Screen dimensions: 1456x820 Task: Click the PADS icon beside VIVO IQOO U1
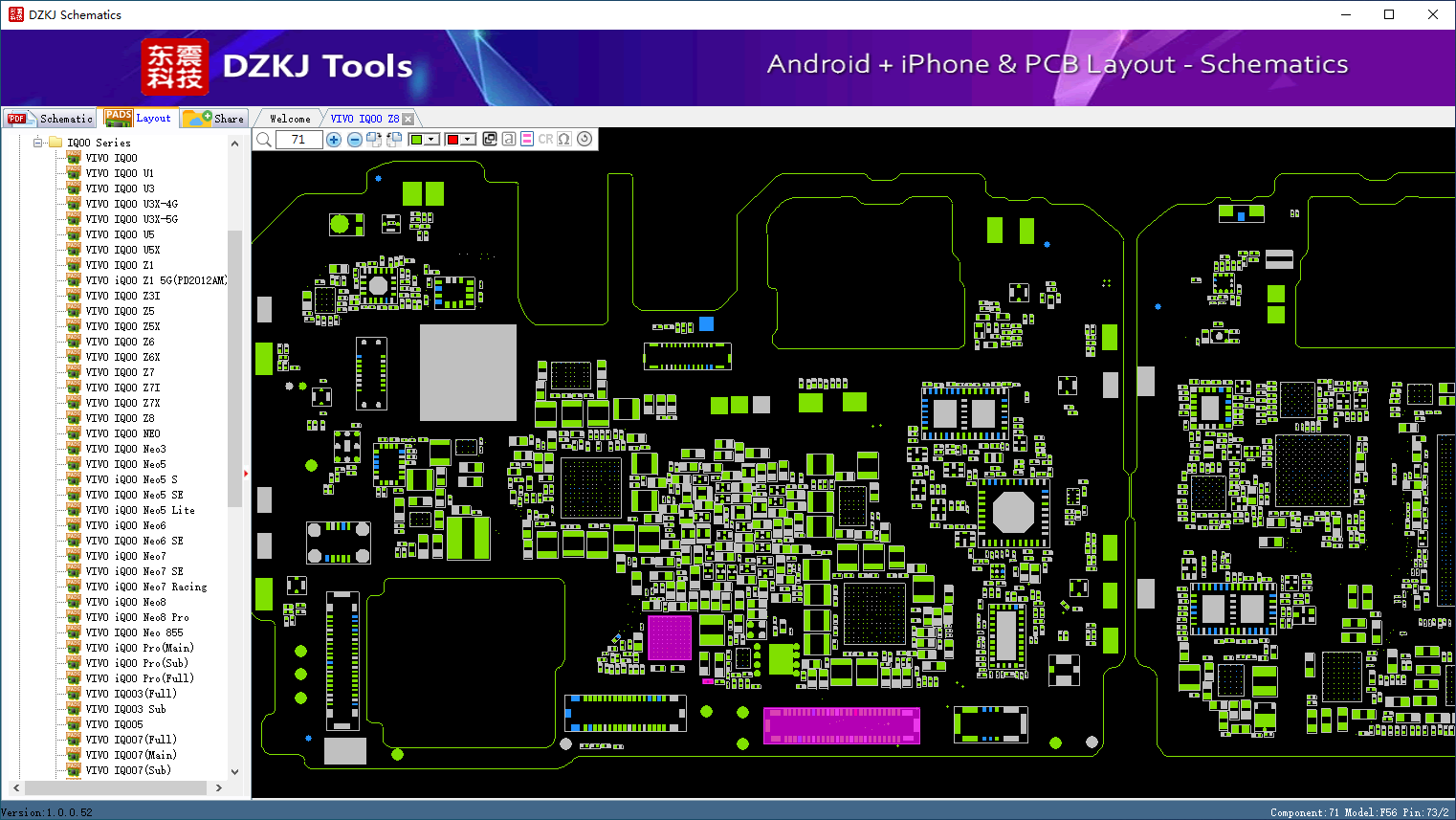pyautogui.click(x=74, y=173)
